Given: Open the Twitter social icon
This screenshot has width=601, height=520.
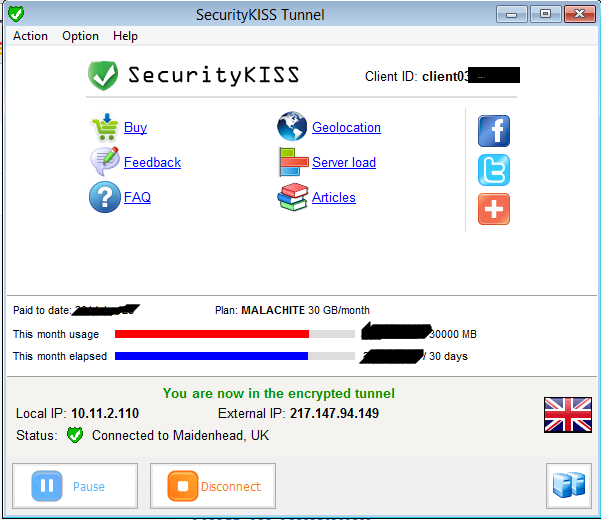Looking at the screenshot, I should (x=494, y=170).
